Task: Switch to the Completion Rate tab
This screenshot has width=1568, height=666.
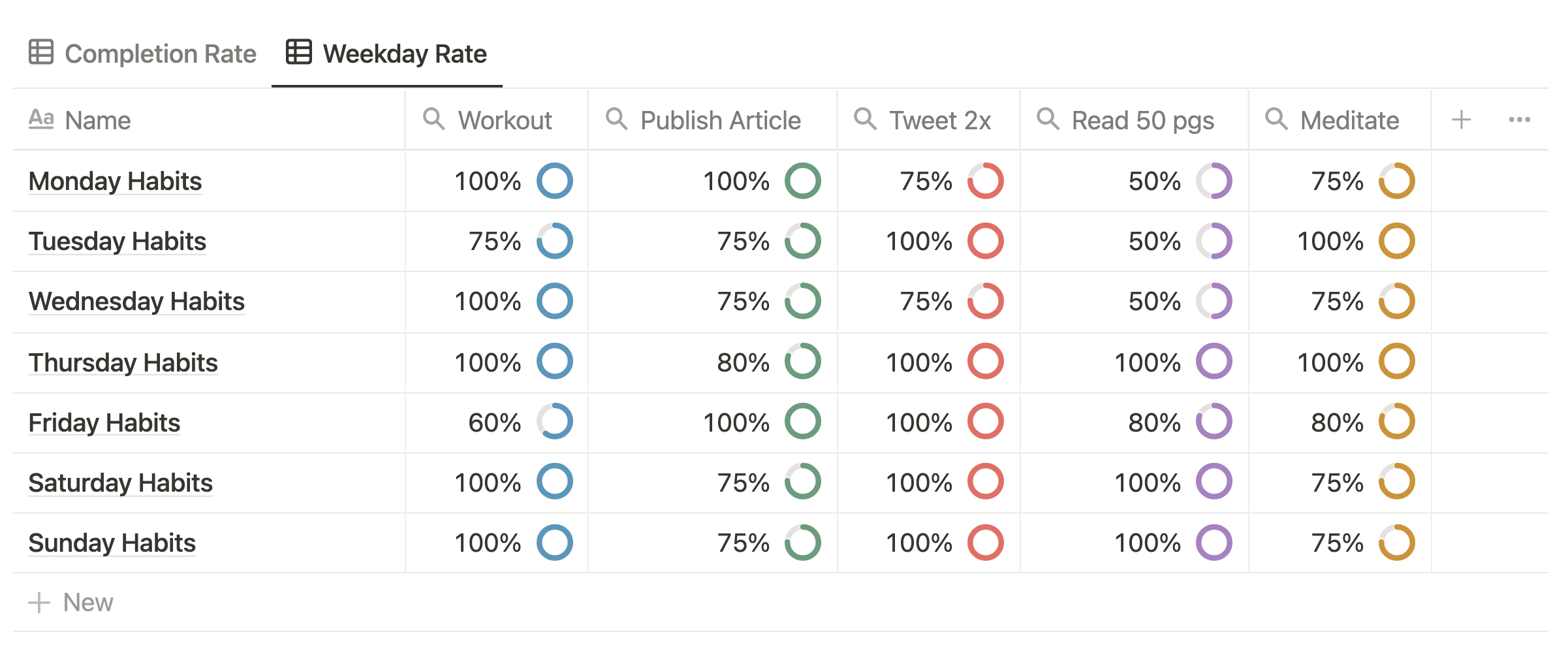Action: click(142, 54)
